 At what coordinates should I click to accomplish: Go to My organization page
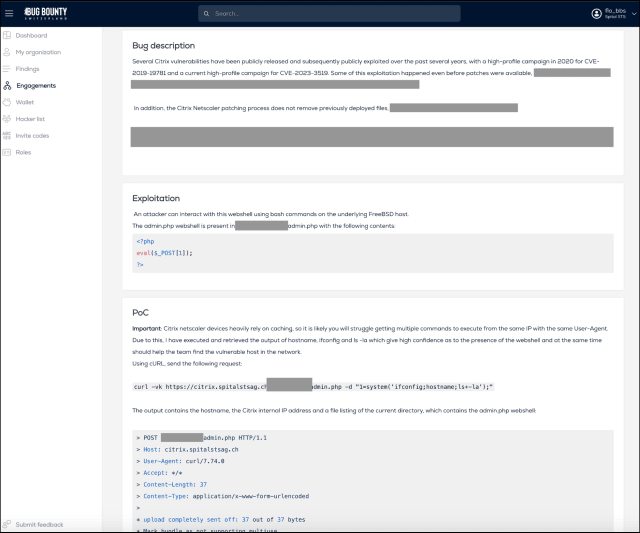38,52
